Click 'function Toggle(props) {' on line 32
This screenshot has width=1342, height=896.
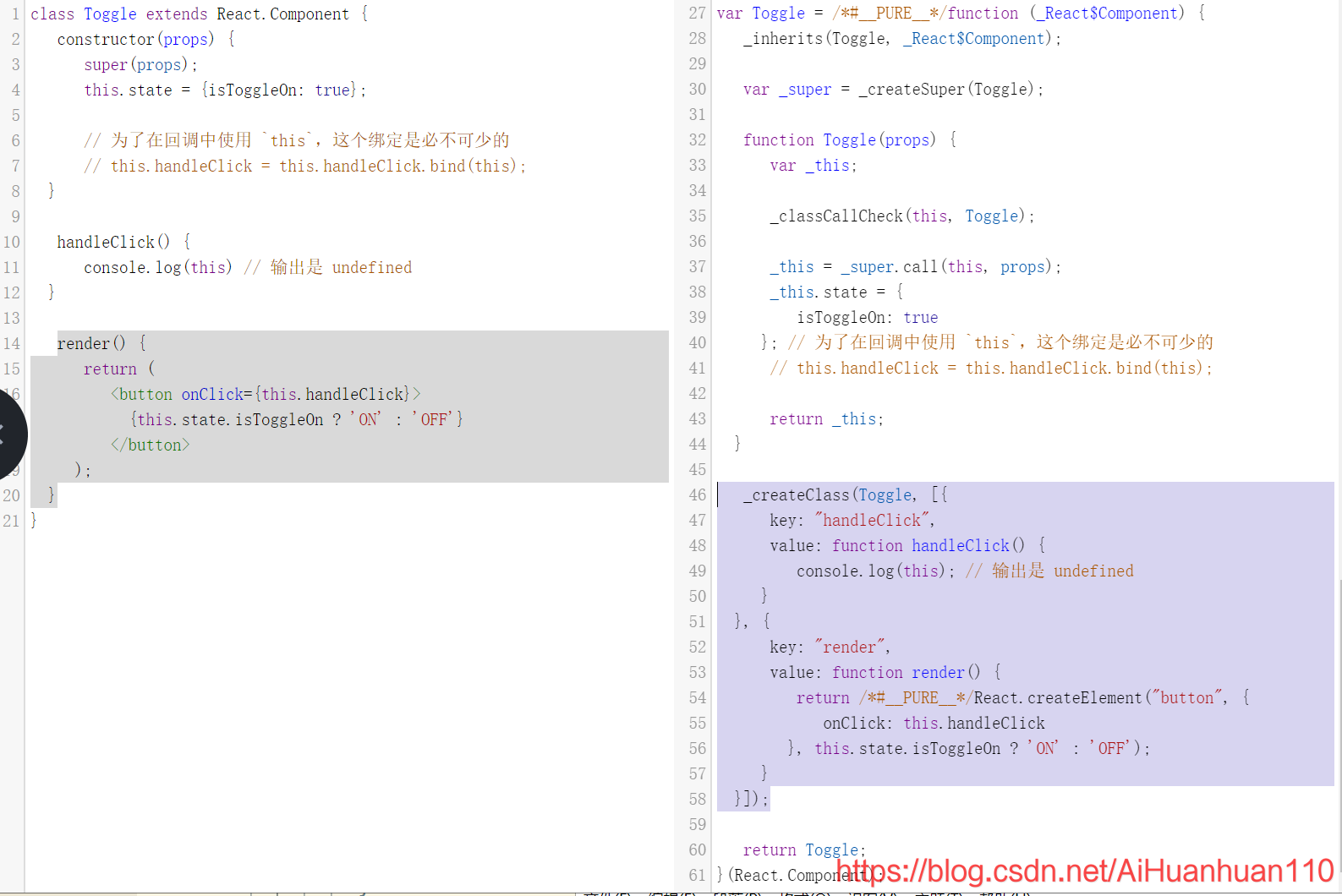click(850, 139)
